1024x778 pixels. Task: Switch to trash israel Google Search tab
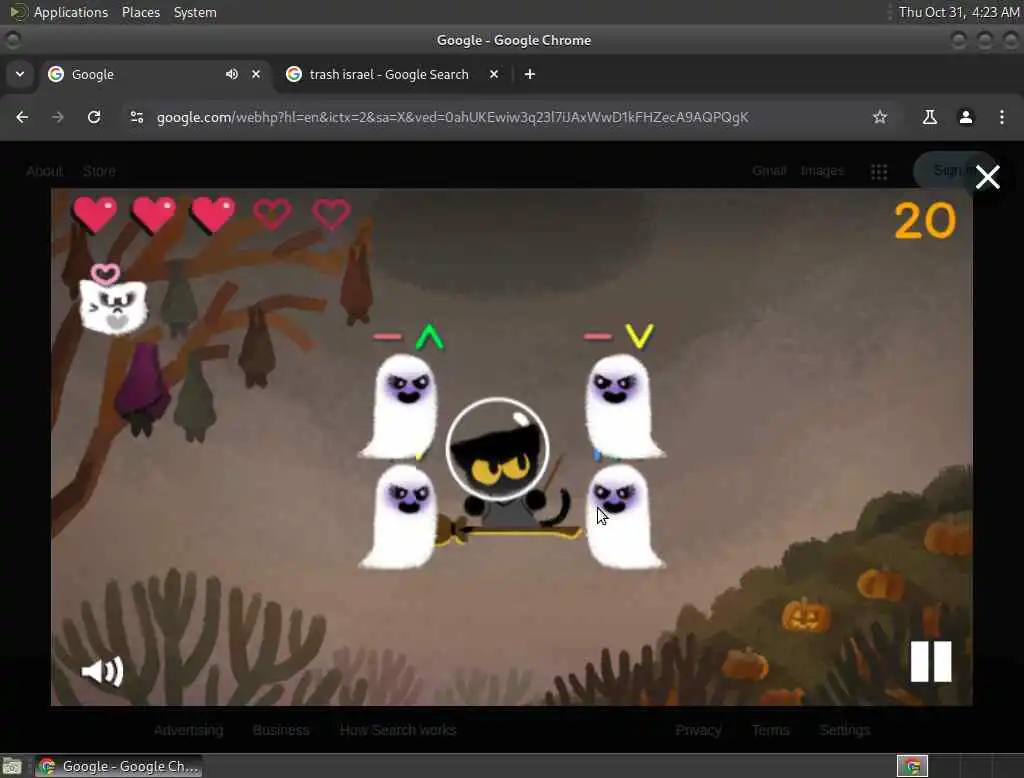389,74
